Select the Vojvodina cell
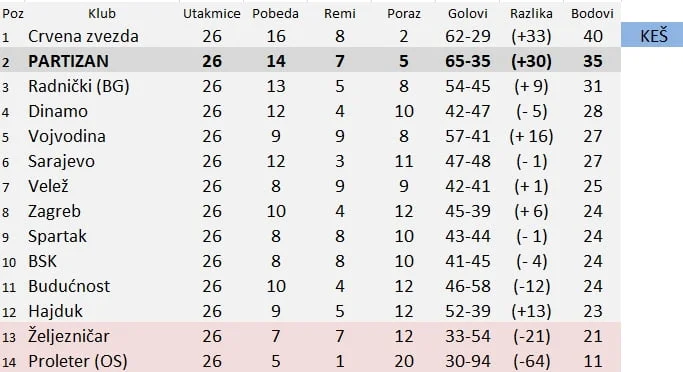 pyautogui.click(x=67, y=136)
